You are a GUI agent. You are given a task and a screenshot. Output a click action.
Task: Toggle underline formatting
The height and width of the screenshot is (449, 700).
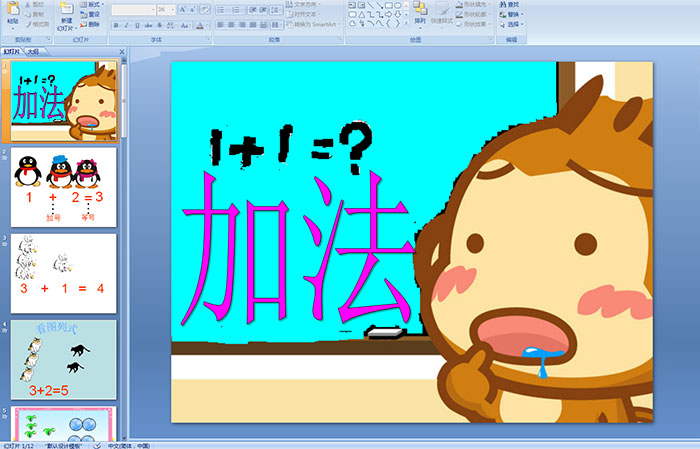click(x=137, y=25)
